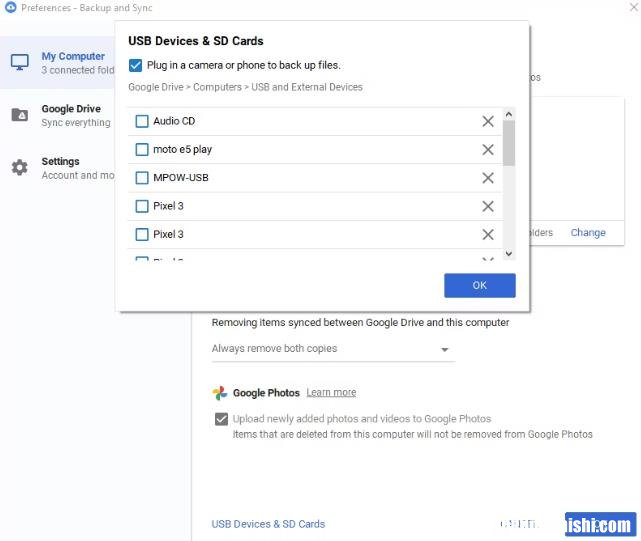
Task: Open Always remove both copies dropdown
Action: [x=333, y=349]
